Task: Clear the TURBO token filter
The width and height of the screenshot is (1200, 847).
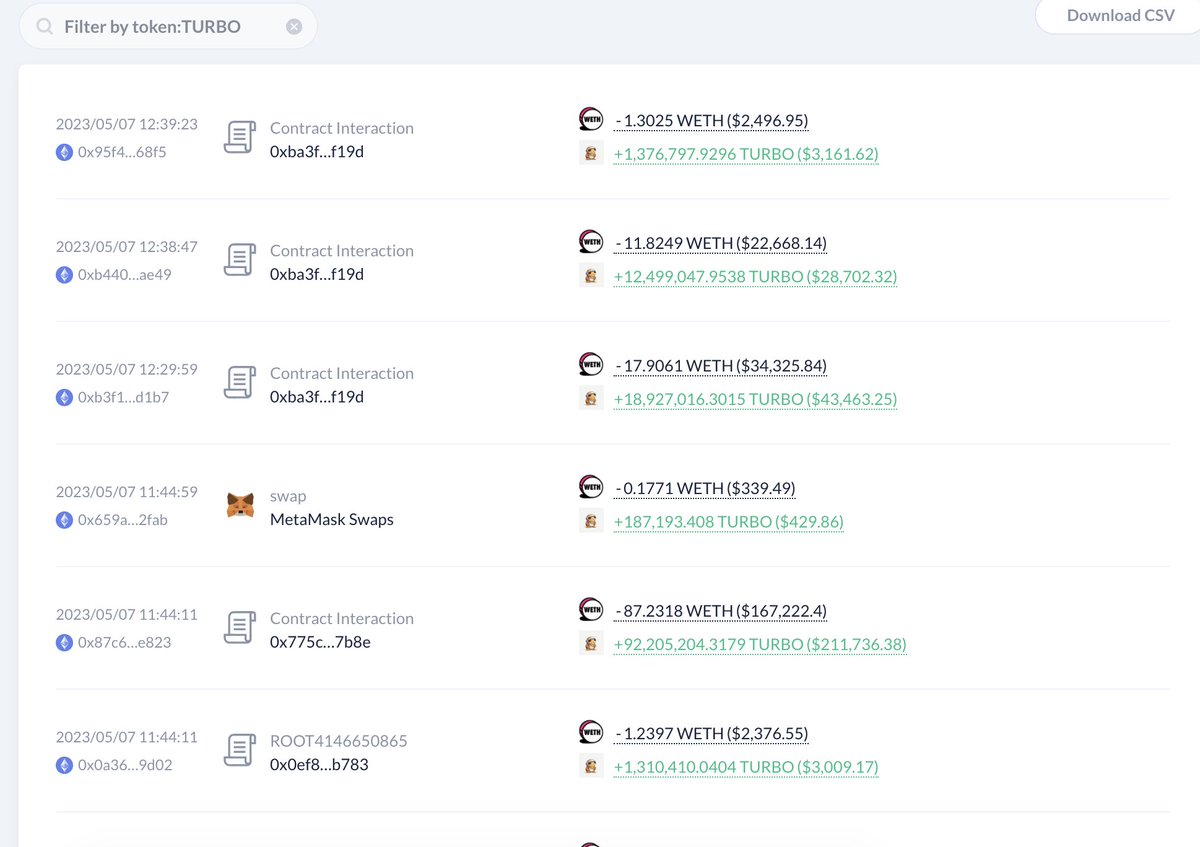Action: click(x=294, y=27)
